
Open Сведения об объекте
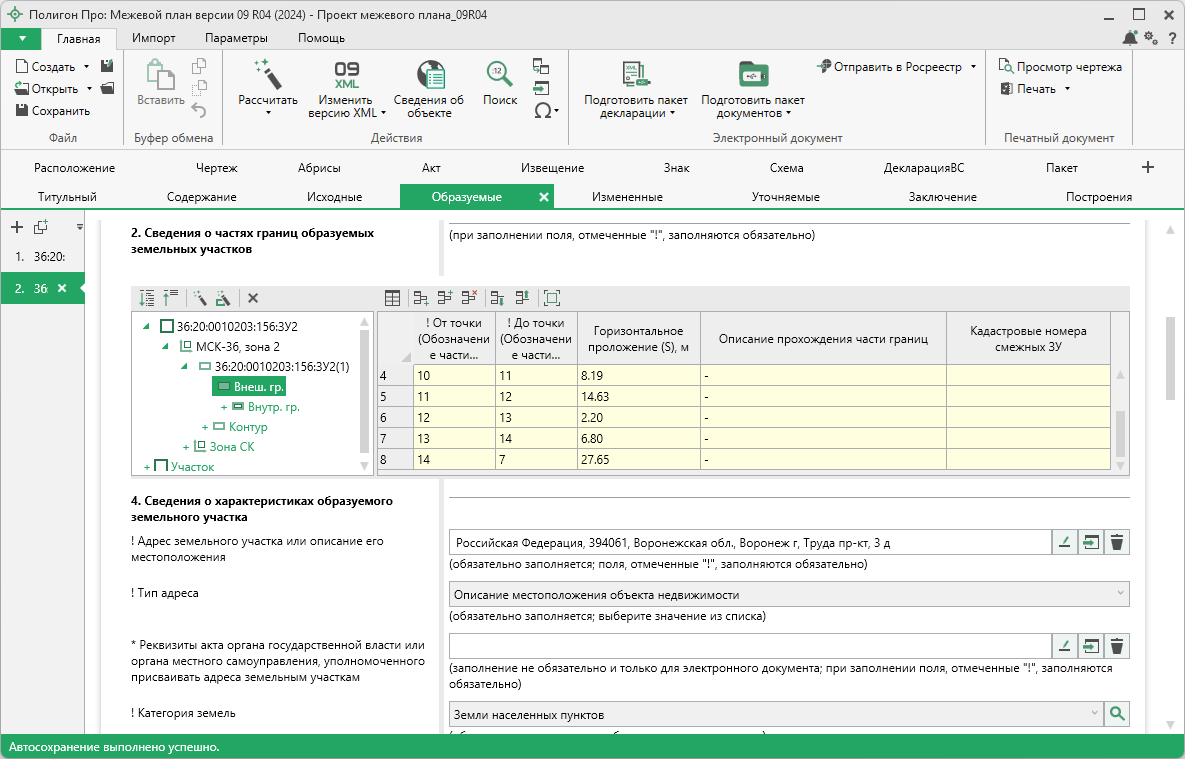click(428, 76)
